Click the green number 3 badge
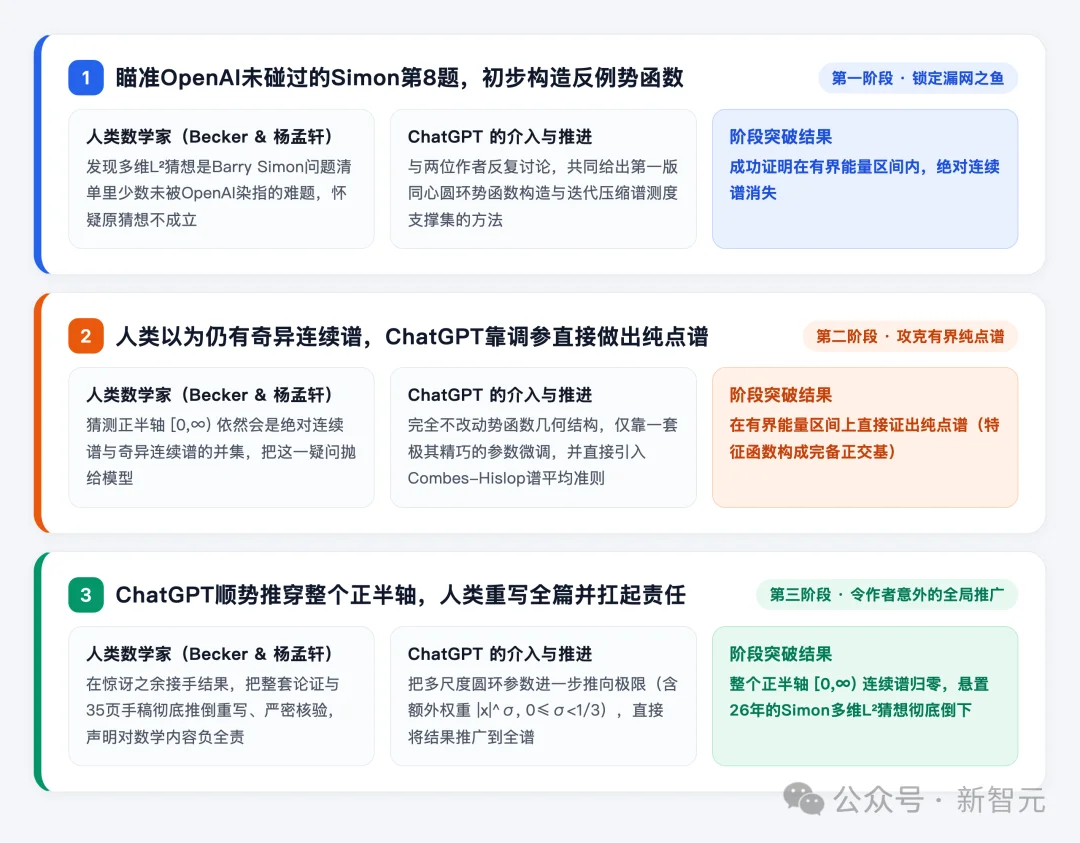Viewport: 1080px width, 843px height. click(86, 594)
